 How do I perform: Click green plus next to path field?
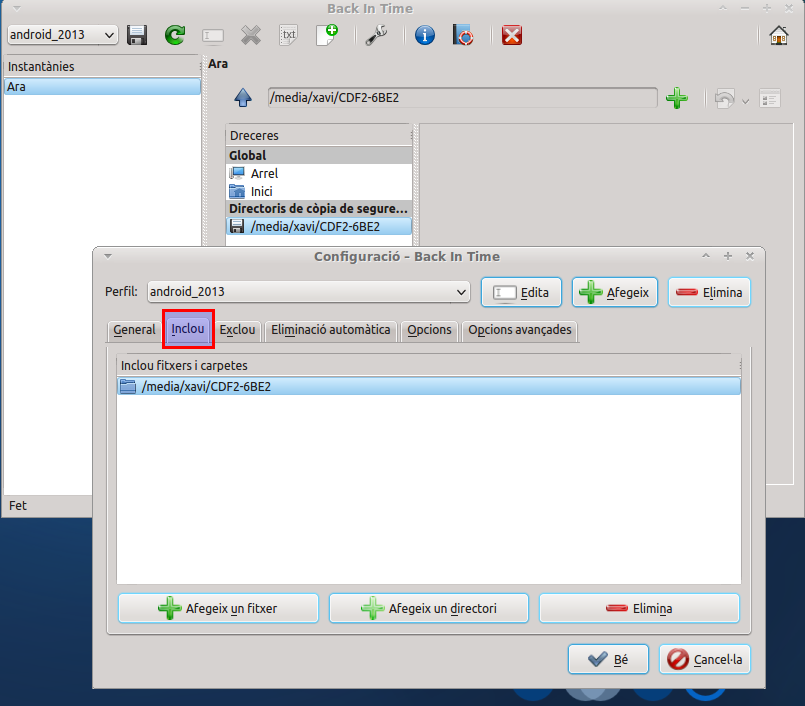click(x=677, y=98)
